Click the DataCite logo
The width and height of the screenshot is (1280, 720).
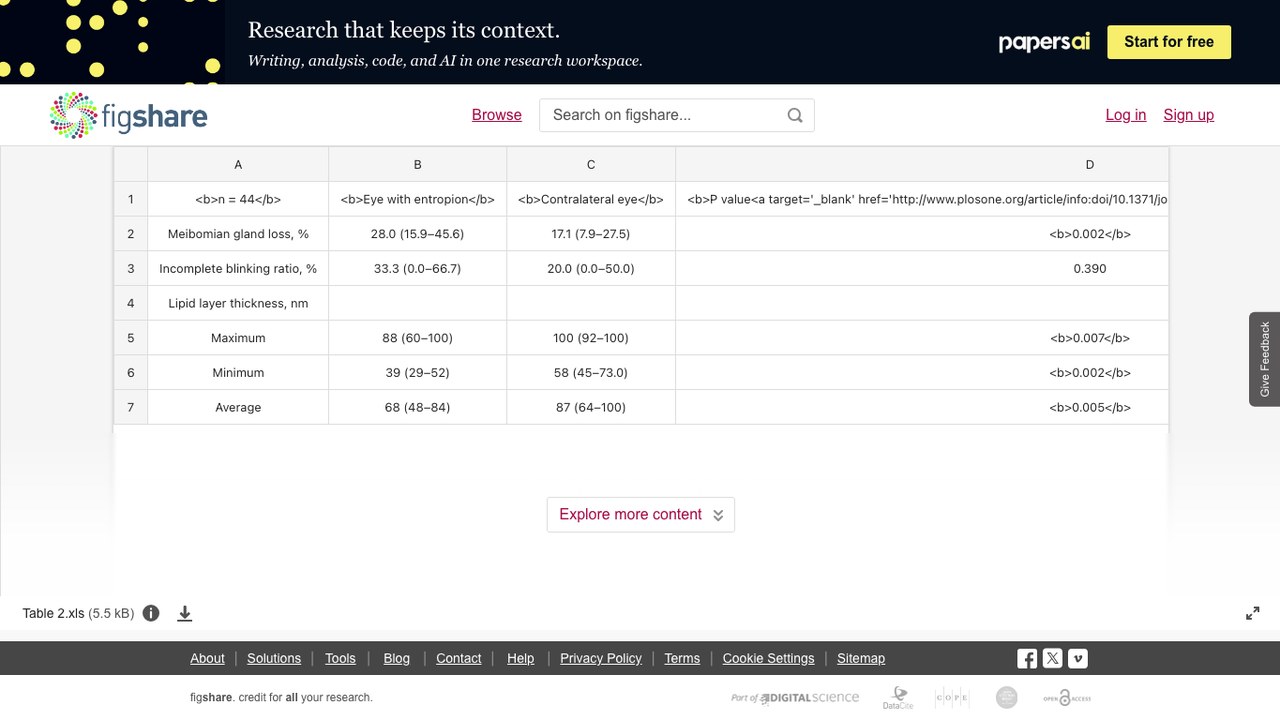pyautogui.click(x=898, y=698)
